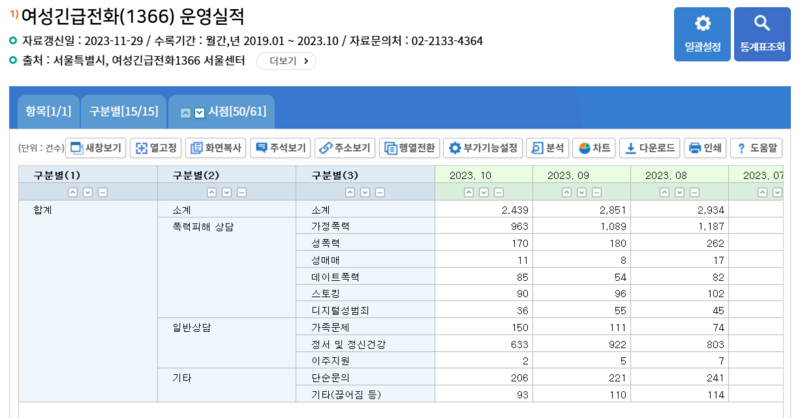This screenshot has height=418, width=800.
Task: Sort 구분별(1) column ascending arrow
Action: coord(73,192)
